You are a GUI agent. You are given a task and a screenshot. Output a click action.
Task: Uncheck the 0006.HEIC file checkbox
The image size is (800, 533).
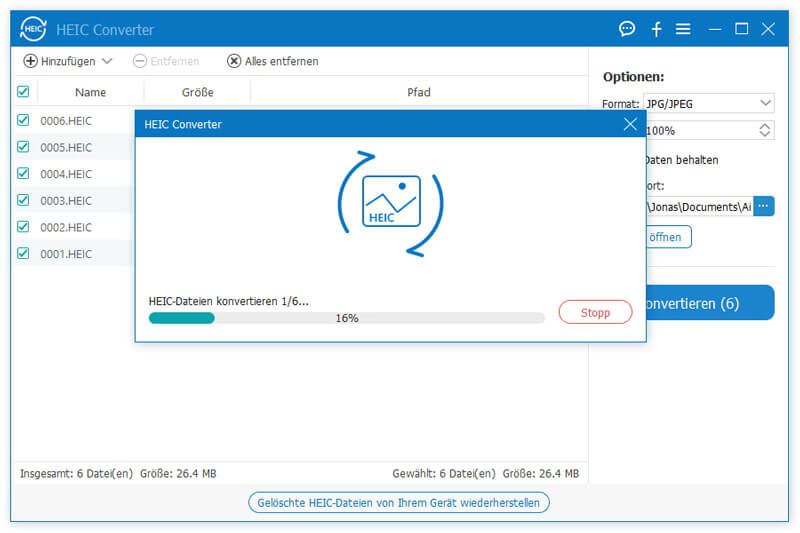point(23,120)
